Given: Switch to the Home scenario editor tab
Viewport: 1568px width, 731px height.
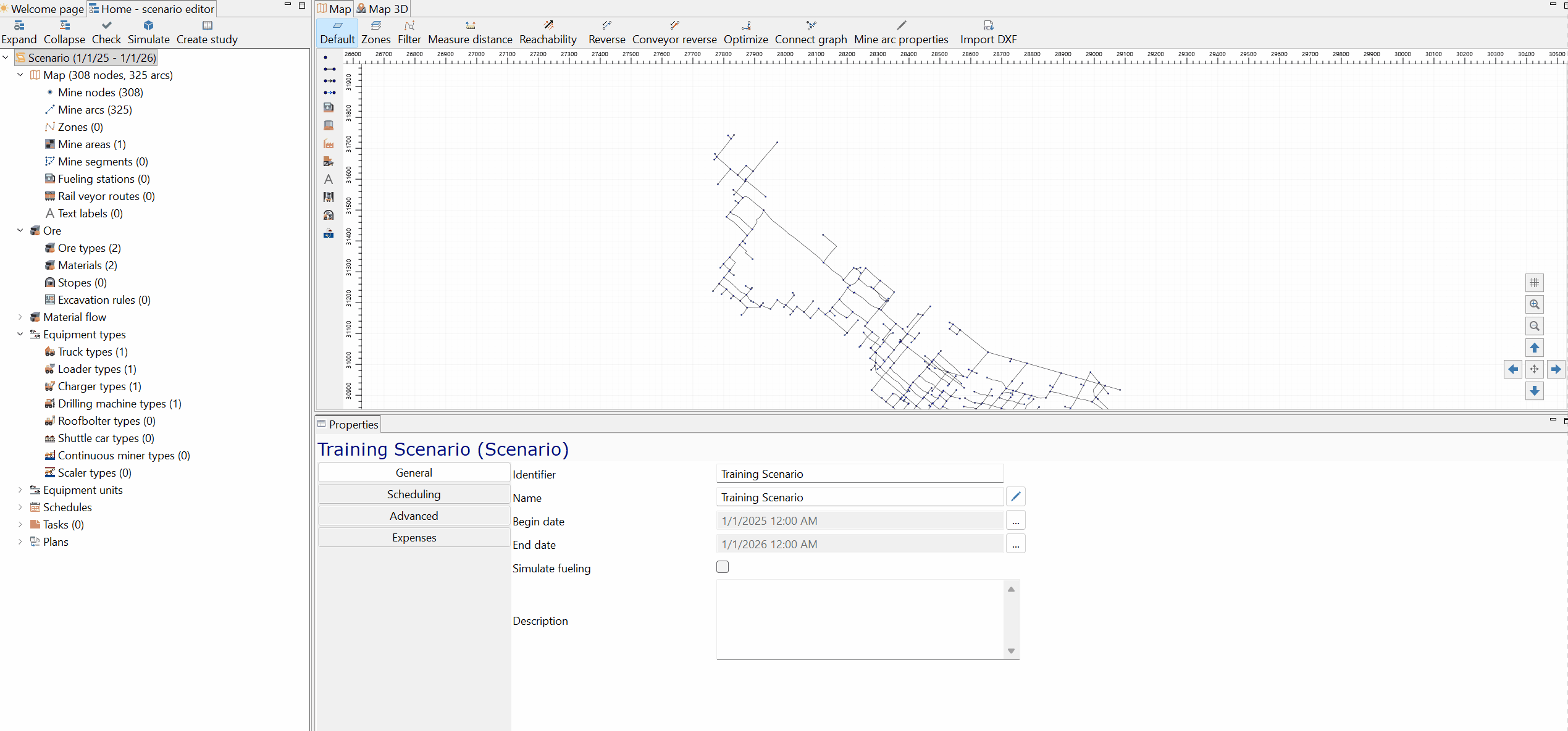Looking at the screenshot, I should pos(152,9).
